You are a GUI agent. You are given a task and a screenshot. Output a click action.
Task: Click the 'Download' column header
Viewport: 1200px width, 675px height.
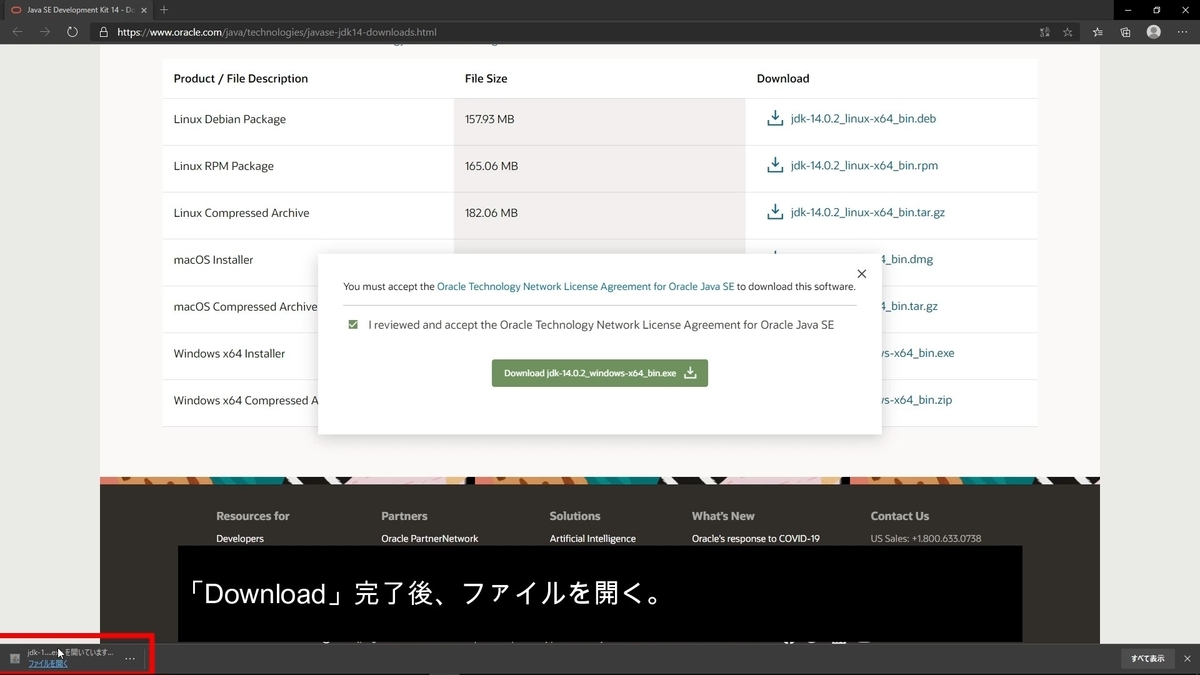[783, 78]
